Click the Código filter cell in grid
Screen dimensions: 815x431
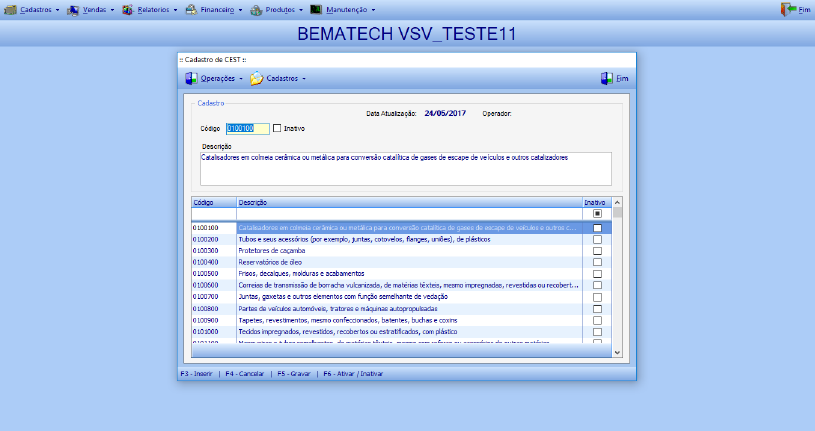pyautogui.click(x=214, y=214)
